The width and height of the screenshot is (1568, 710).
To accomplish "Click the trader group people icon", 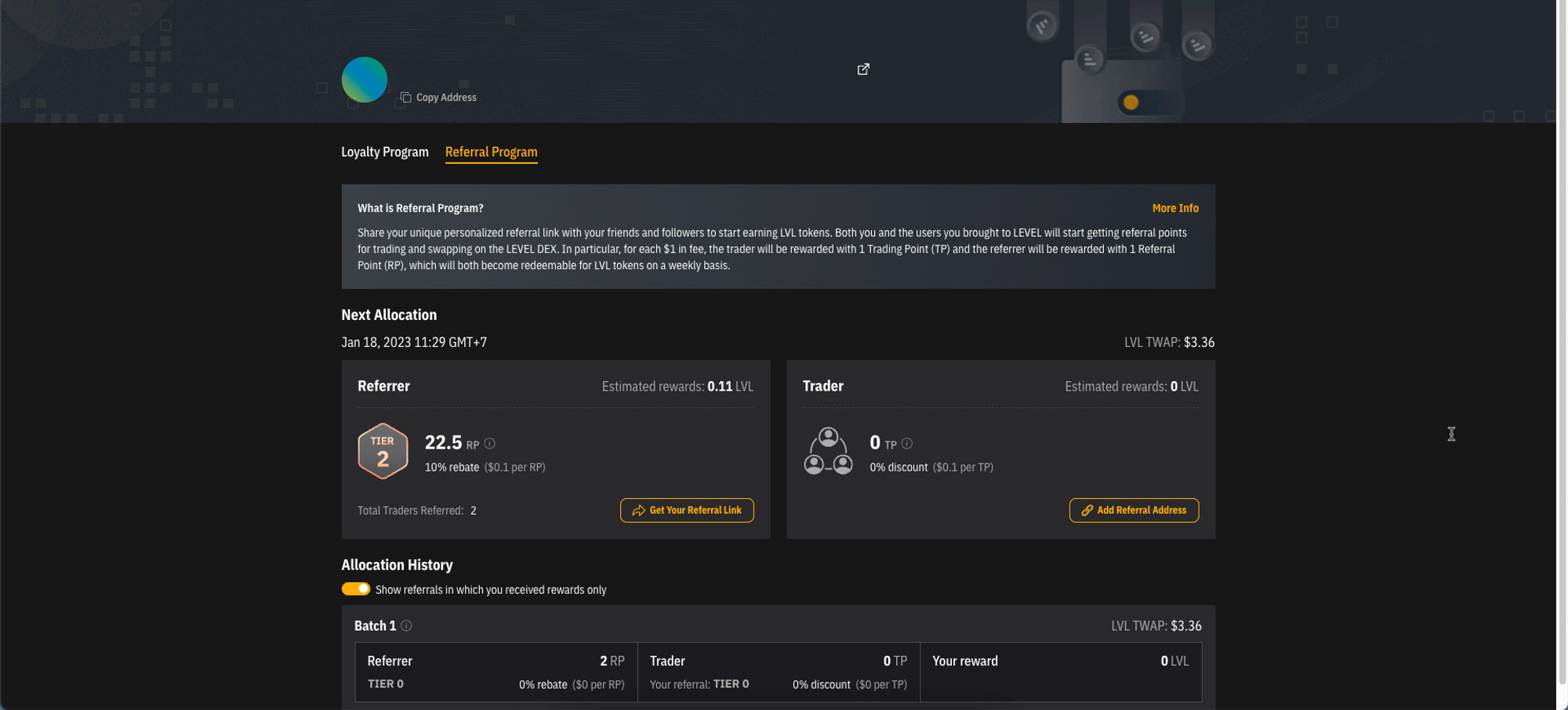I will (828, 451).
